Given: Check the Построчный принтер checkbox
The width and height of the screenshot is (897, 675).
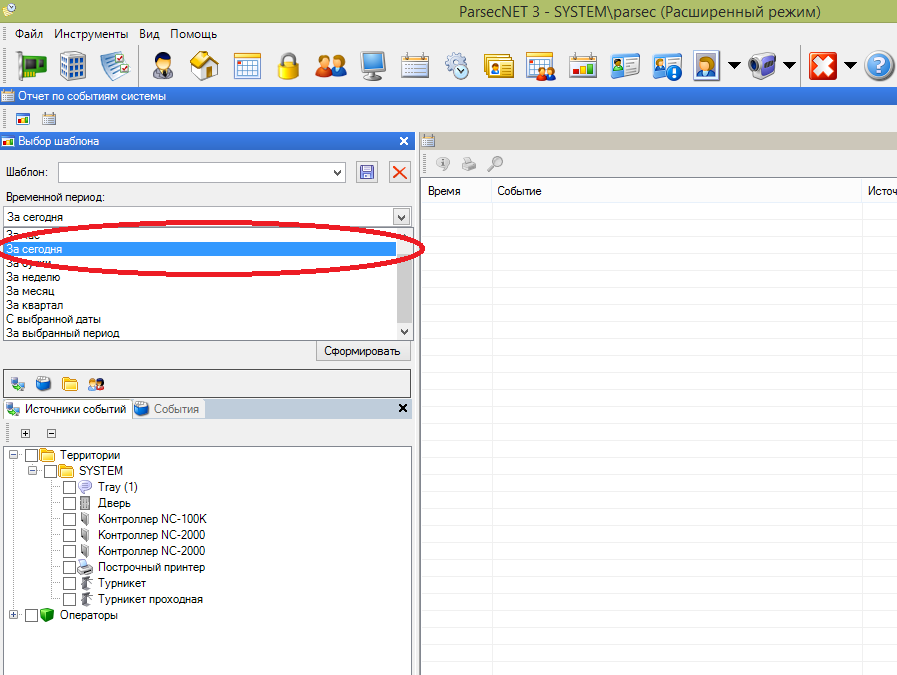Looking at the screenshot, I should click(x=69, y=567).
